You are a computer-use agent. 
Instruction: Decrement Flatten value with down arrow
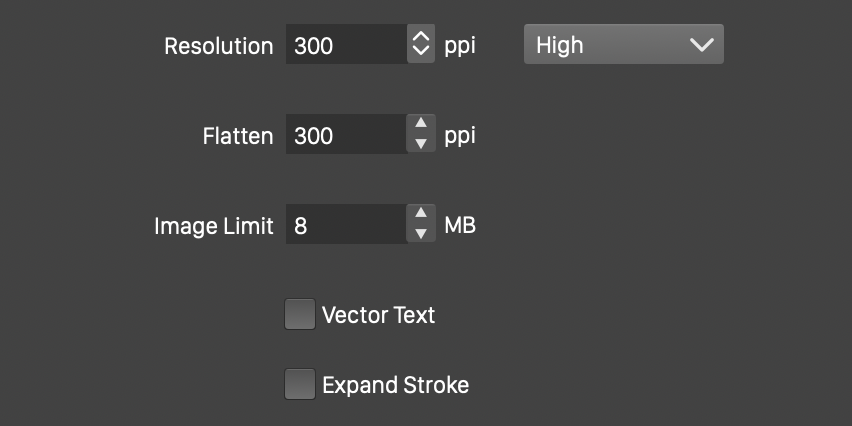[421, 144]
